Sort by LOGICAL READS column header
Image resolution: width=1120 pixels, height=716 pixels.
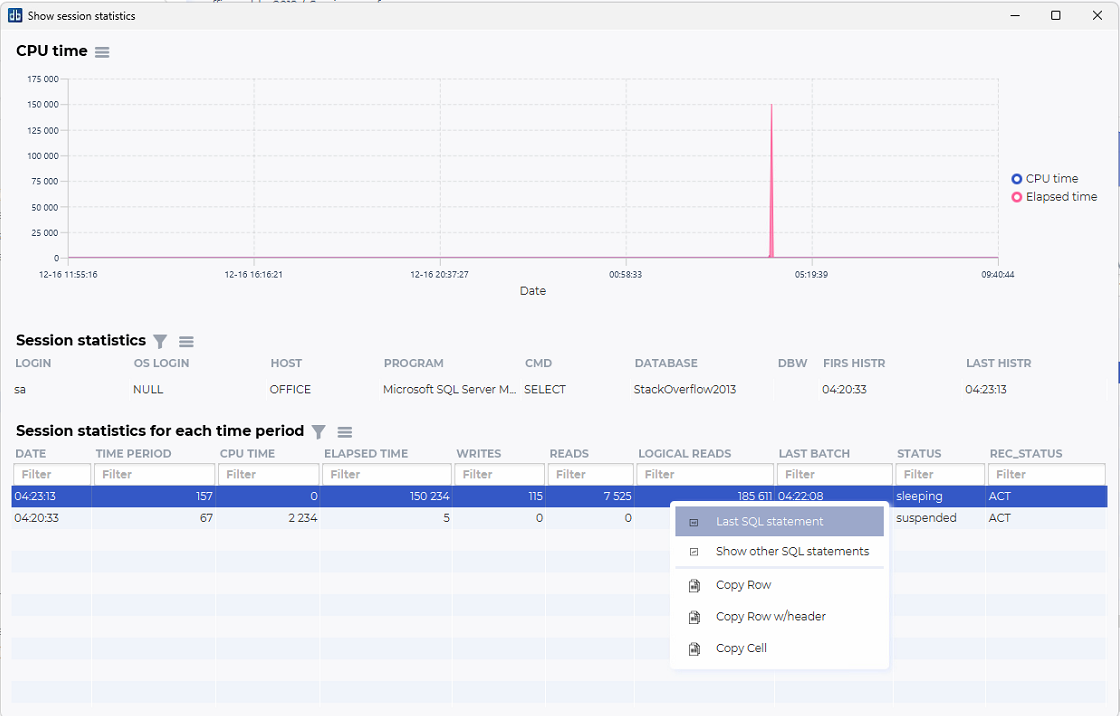pyautogui.click(x=685, y=454)
